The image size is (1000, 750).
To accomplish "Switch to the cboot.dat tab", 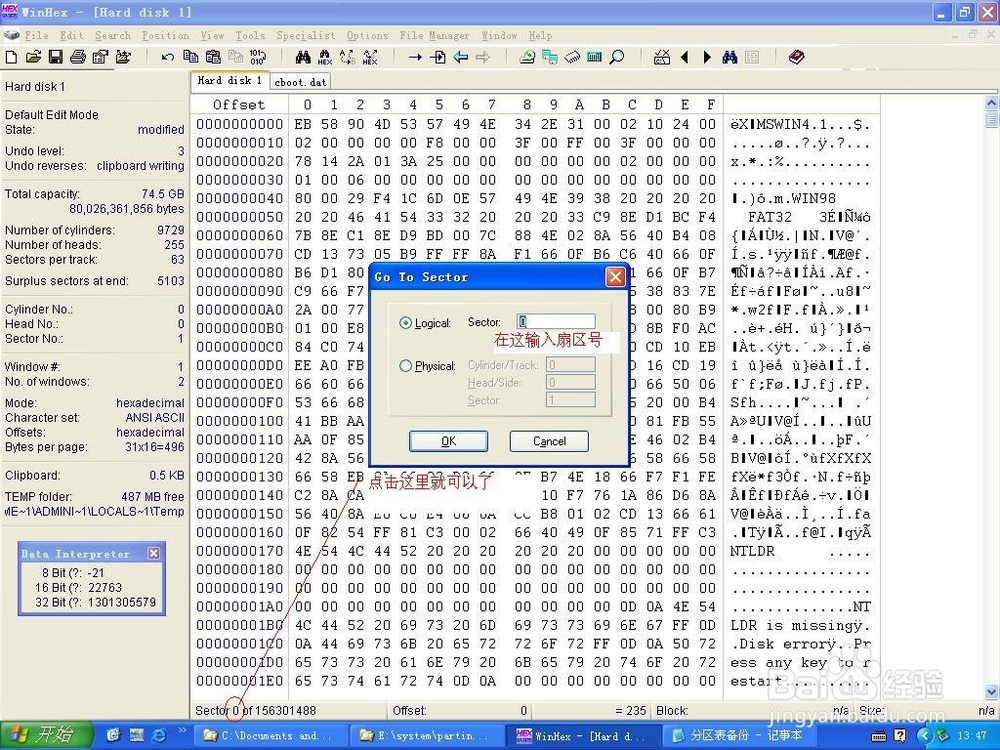I will [300, 82].
